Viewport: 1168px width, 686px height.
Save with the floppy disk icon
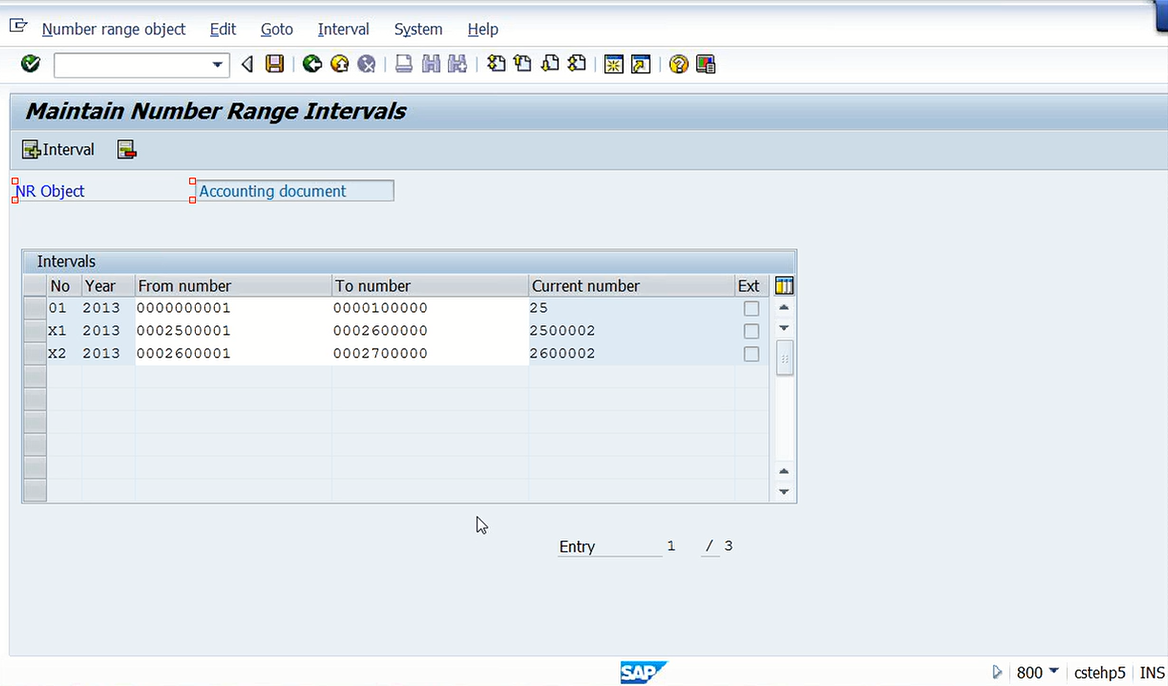(275, 64)
